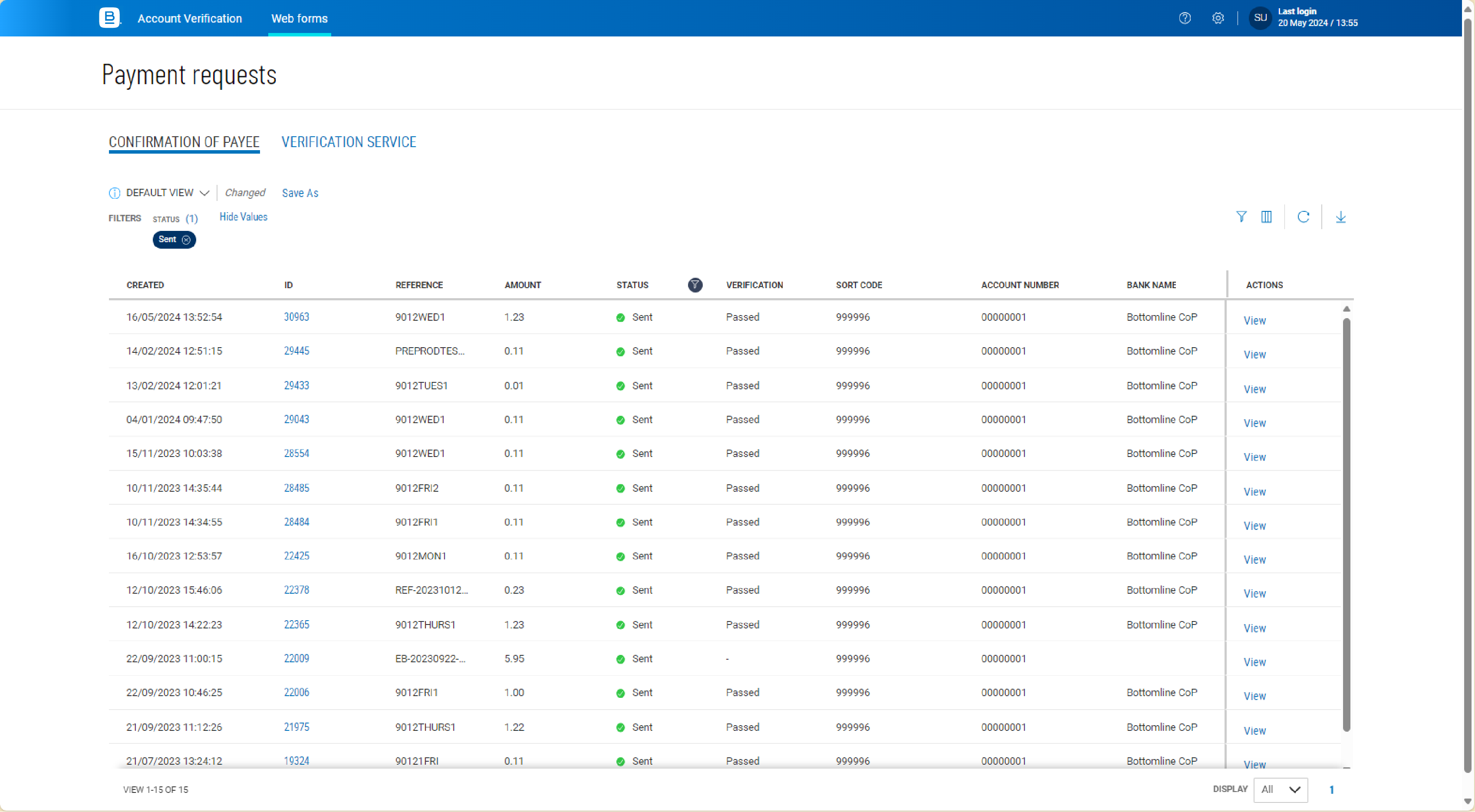Click the SU user avatar
1475x812 pixels.
pos(1260,18)
